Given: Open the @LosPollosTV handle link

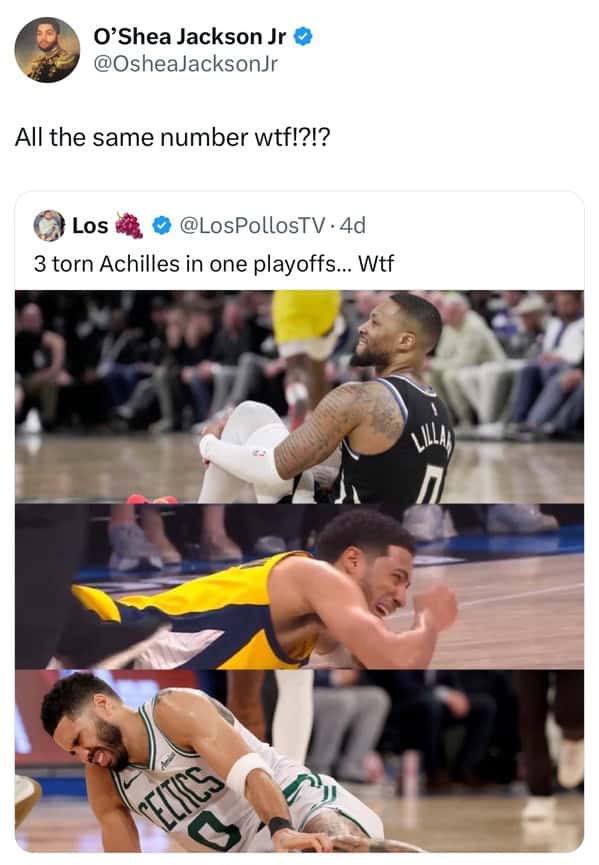Looking at the screenshot, I should (252, 225).
